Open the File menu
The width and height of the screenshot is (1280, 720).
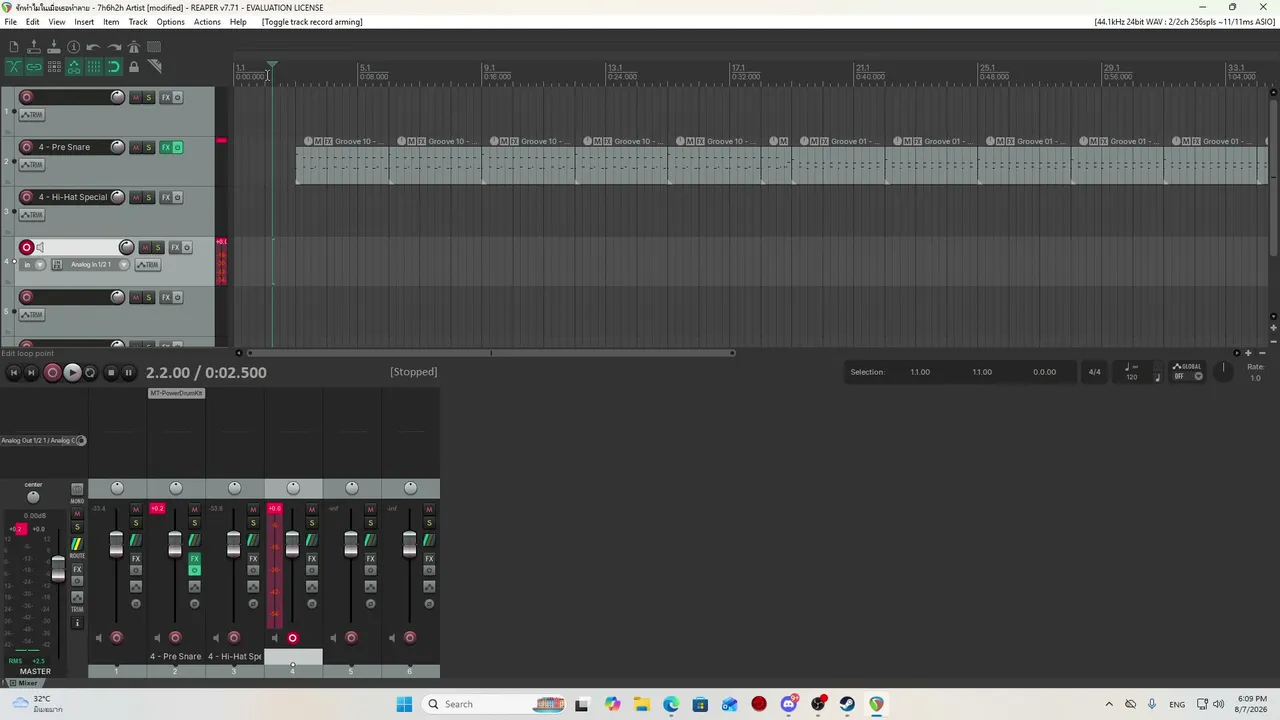pyautogui.click(x=10, y=22)
